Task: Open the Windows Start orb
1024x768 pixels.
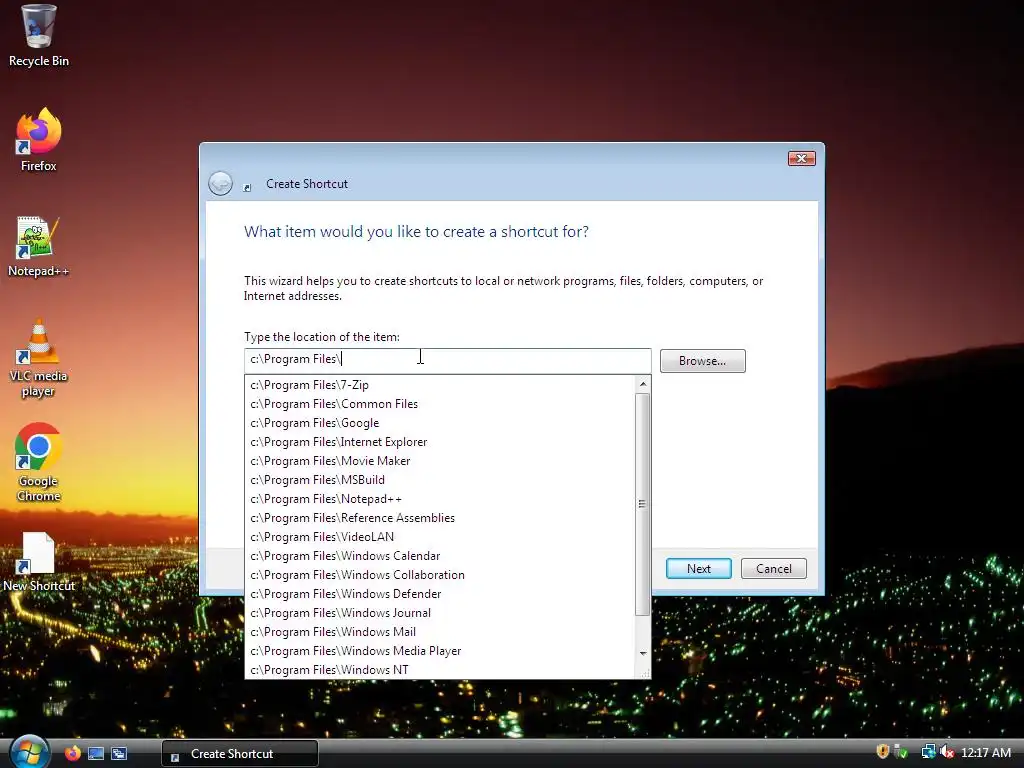Action: [29, 752]
